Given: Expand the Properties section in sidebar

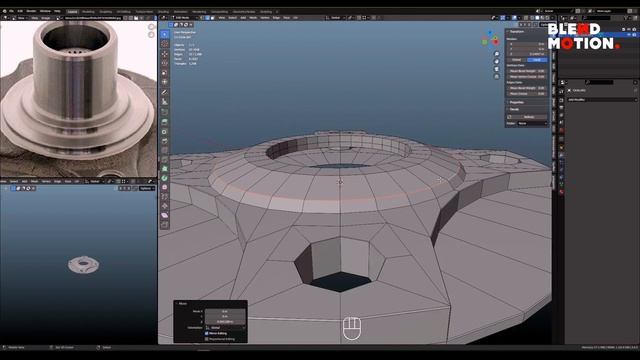Looking at the screenshot, I should (x=515, y=102).
